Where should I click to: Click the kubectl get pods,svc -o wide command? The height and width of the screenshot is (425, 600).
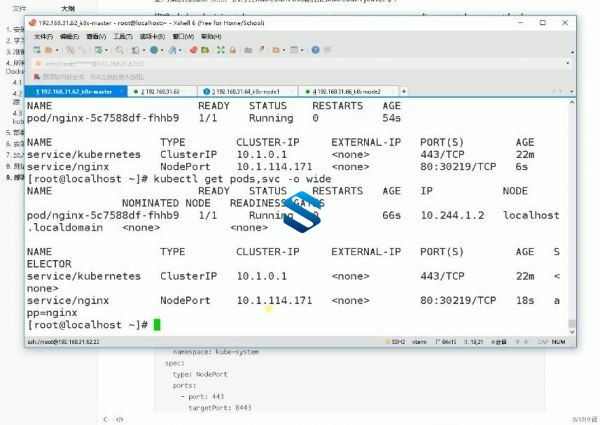coord(242,179)
